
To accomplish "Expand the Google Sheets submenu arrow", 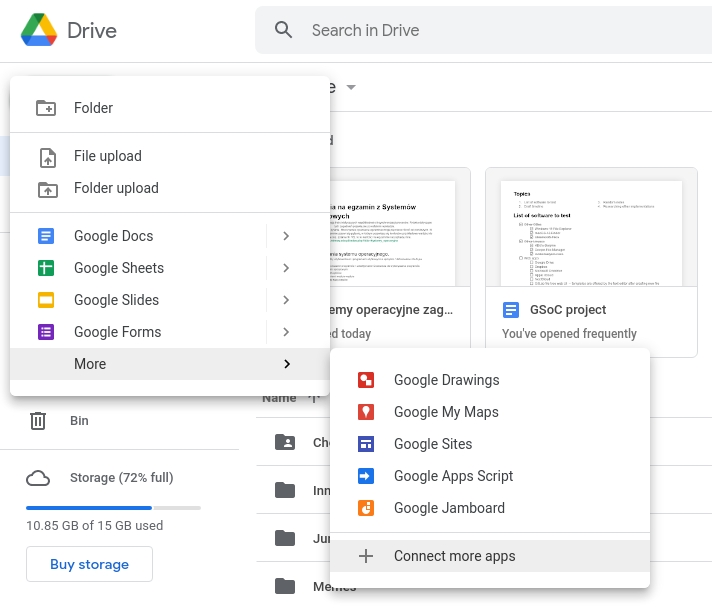I will 286,268.
